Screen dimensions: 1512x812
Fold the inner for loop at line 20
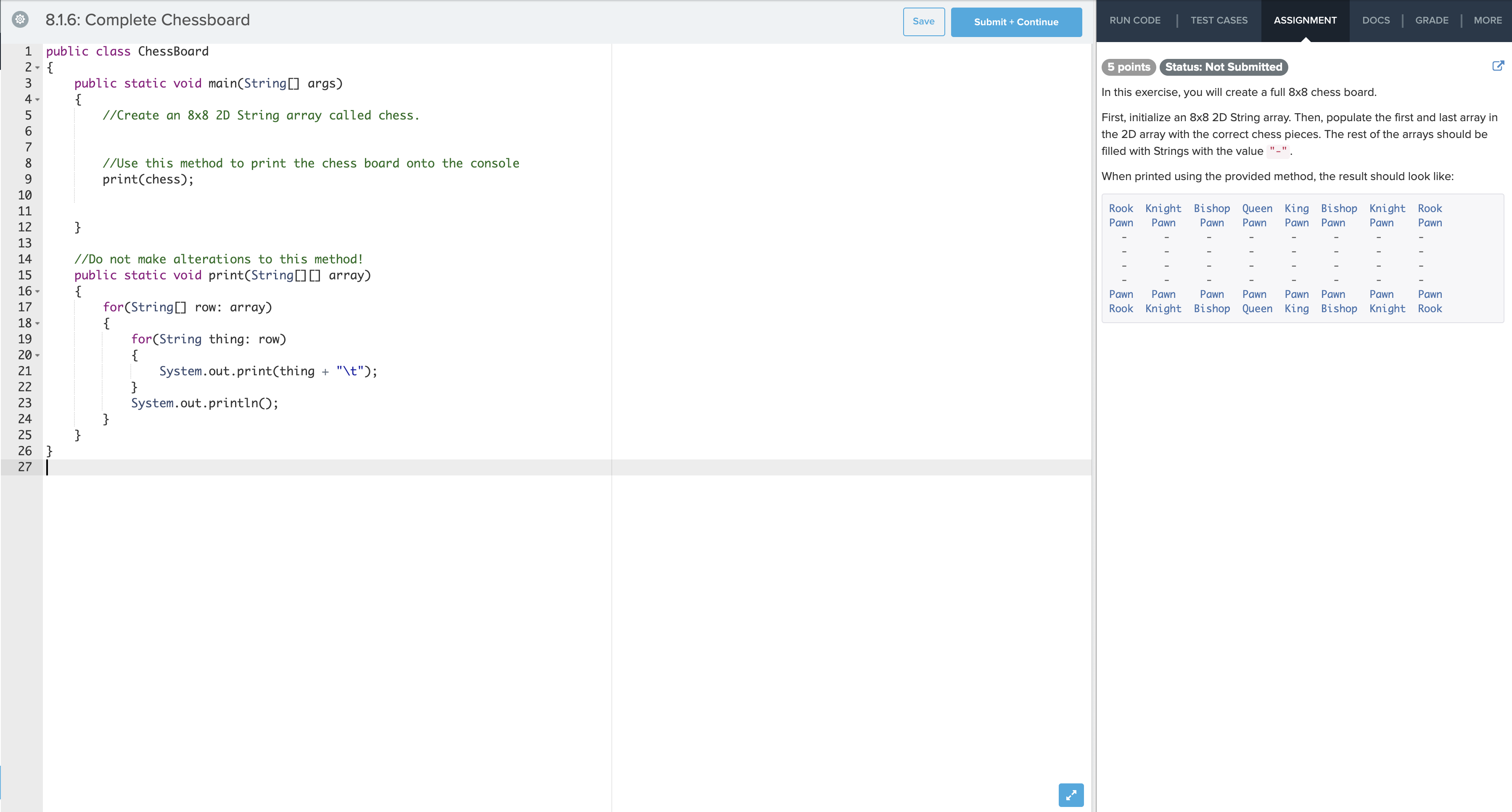pos(37,355)
